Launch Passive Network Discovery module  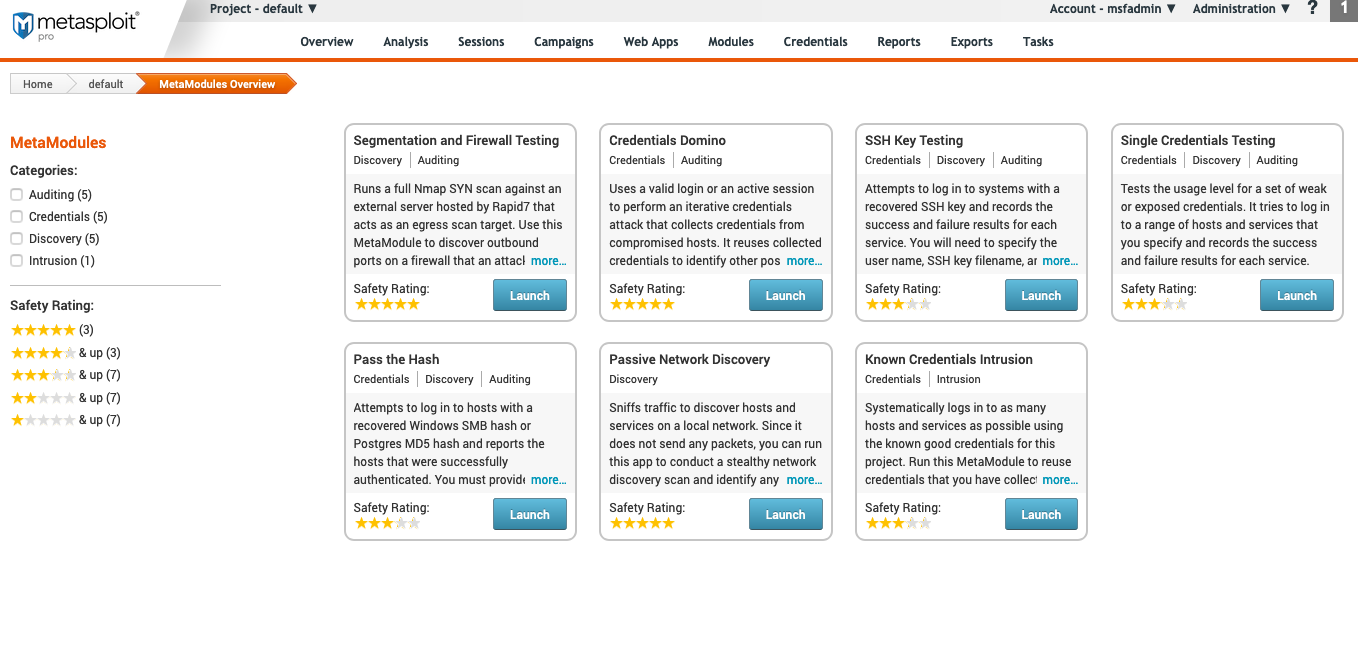click(785, 515)
